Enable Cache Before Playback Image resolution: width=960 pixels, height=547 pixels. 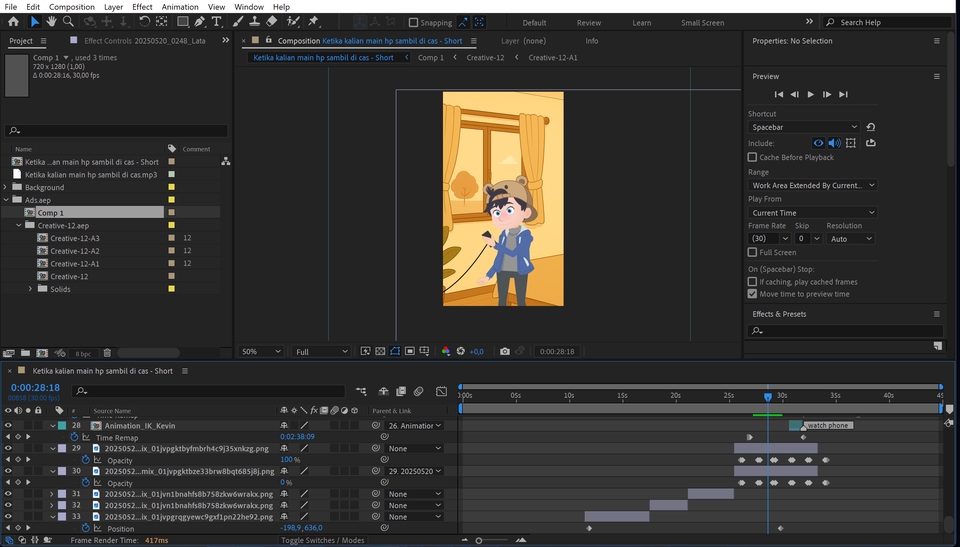coord(752,157)
